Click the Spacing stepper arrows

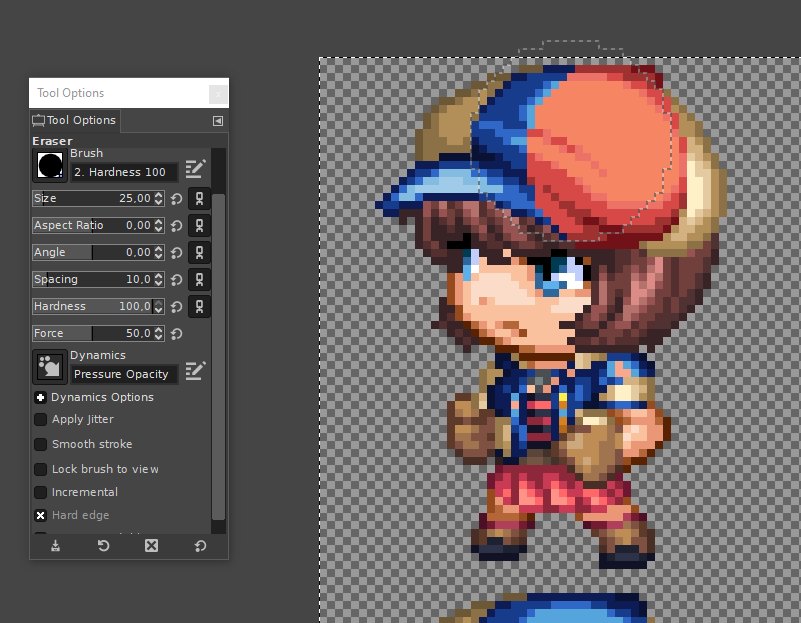pyautogui.click(x=159, y=279)
